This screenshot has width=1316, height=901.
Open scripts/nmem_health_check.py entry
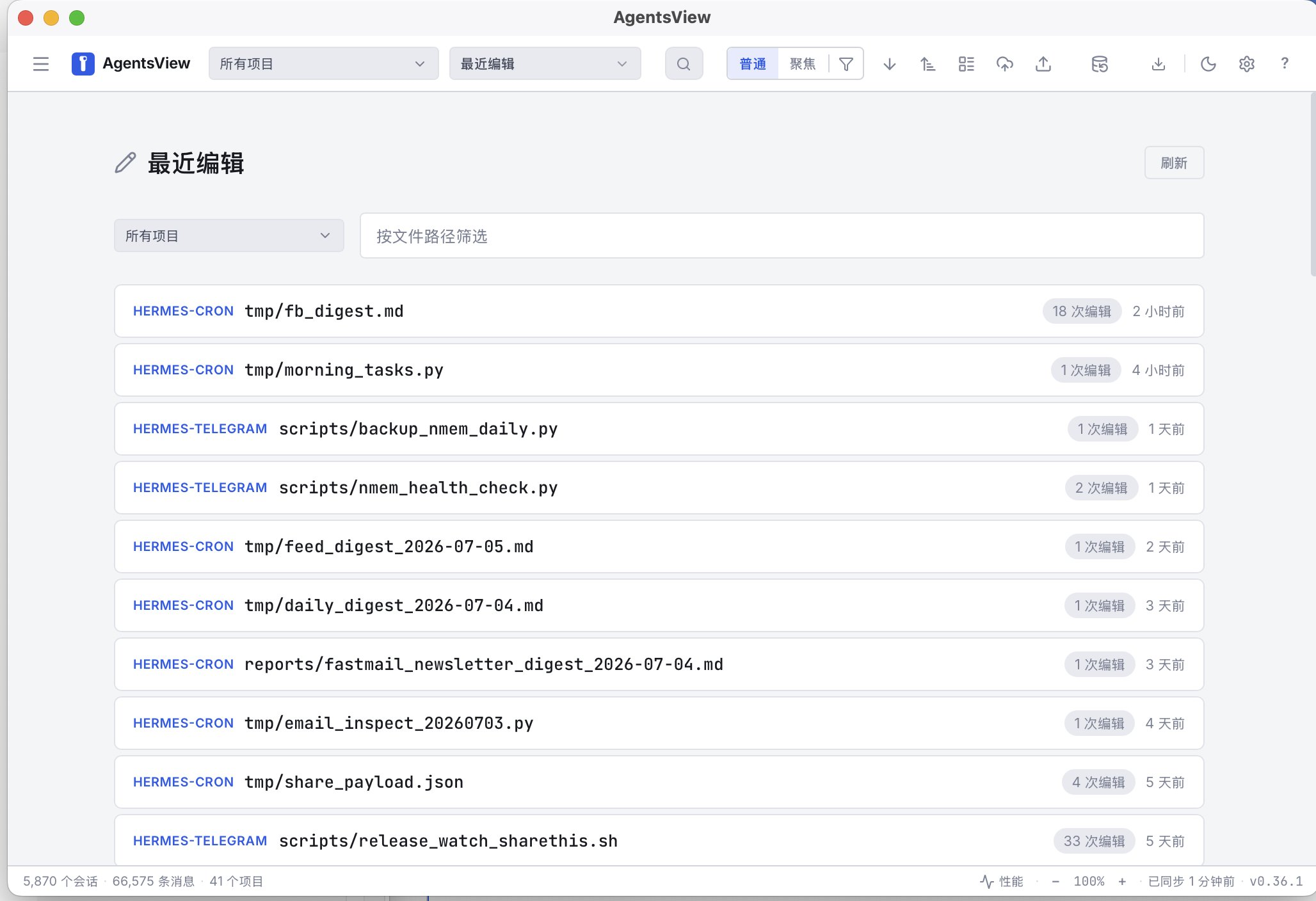(x=659, y=488)
